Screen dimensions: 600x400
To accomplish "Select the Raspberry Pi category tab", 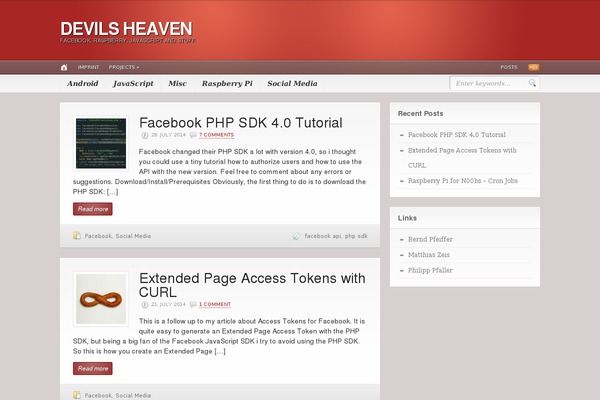I will tap(227, 83).
